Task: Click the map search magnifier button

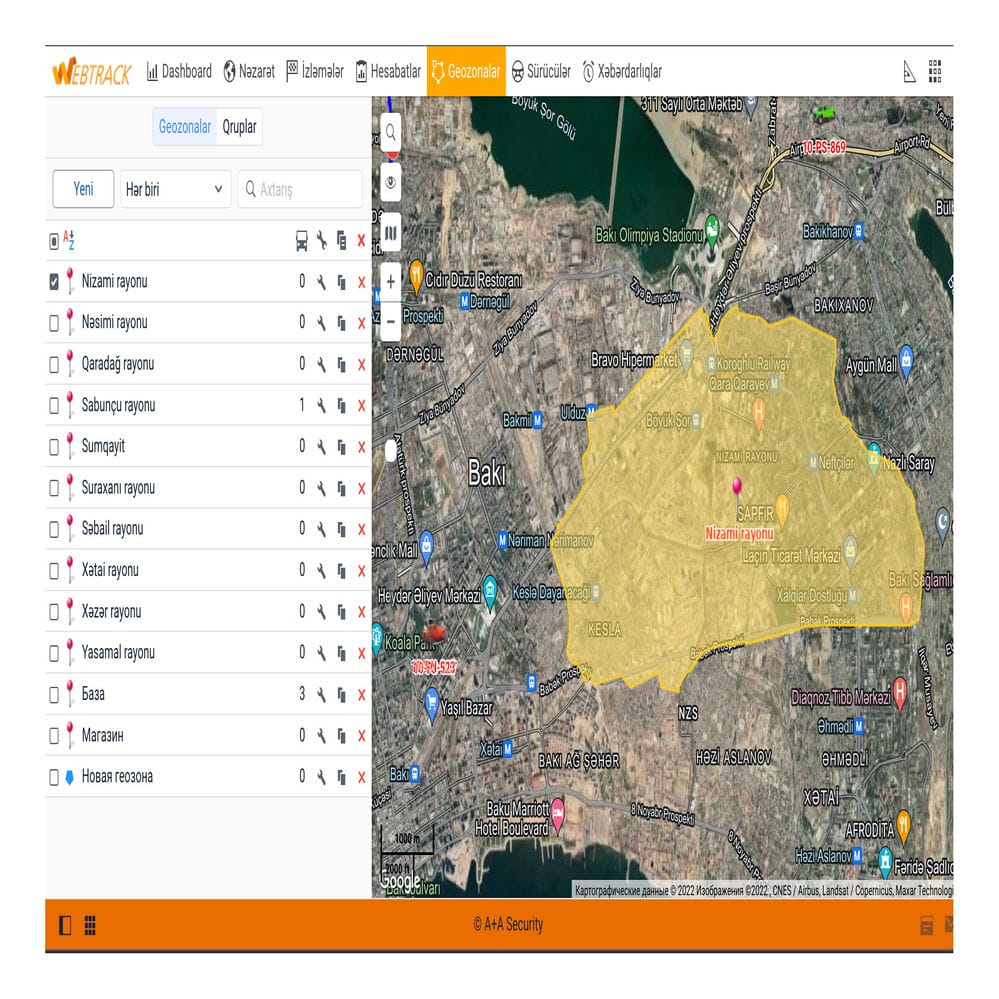Action: (x=390, y=131)
